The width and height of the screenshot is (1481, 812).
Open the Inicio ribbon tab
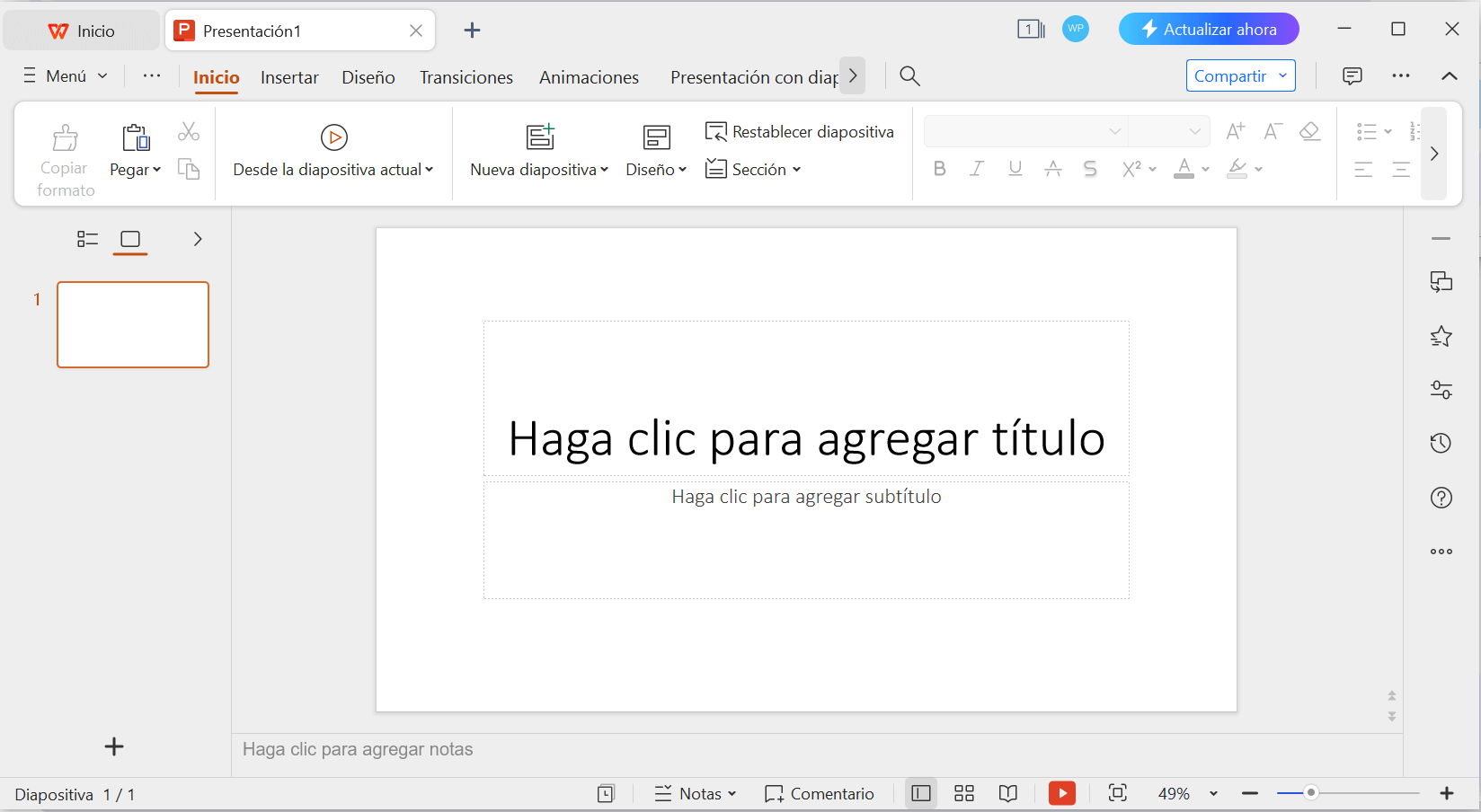pyautogui.click(x=217, y=77)
